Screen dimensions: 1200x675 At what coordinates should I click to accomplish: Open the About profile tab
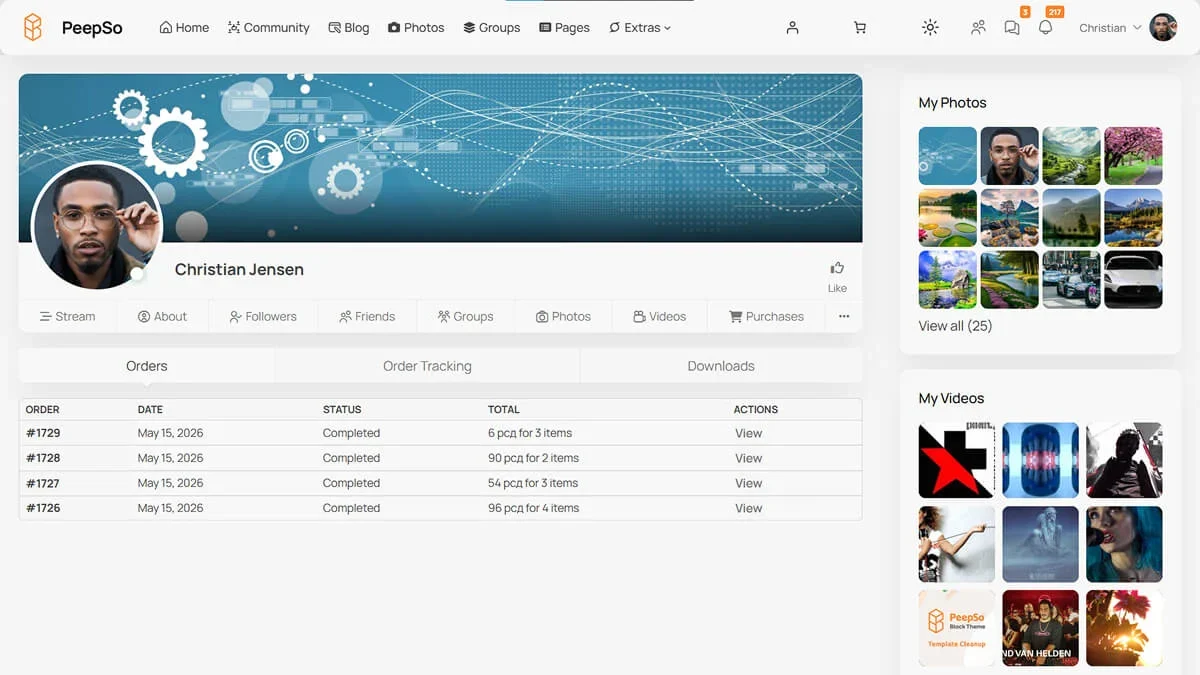coord(162,316)
